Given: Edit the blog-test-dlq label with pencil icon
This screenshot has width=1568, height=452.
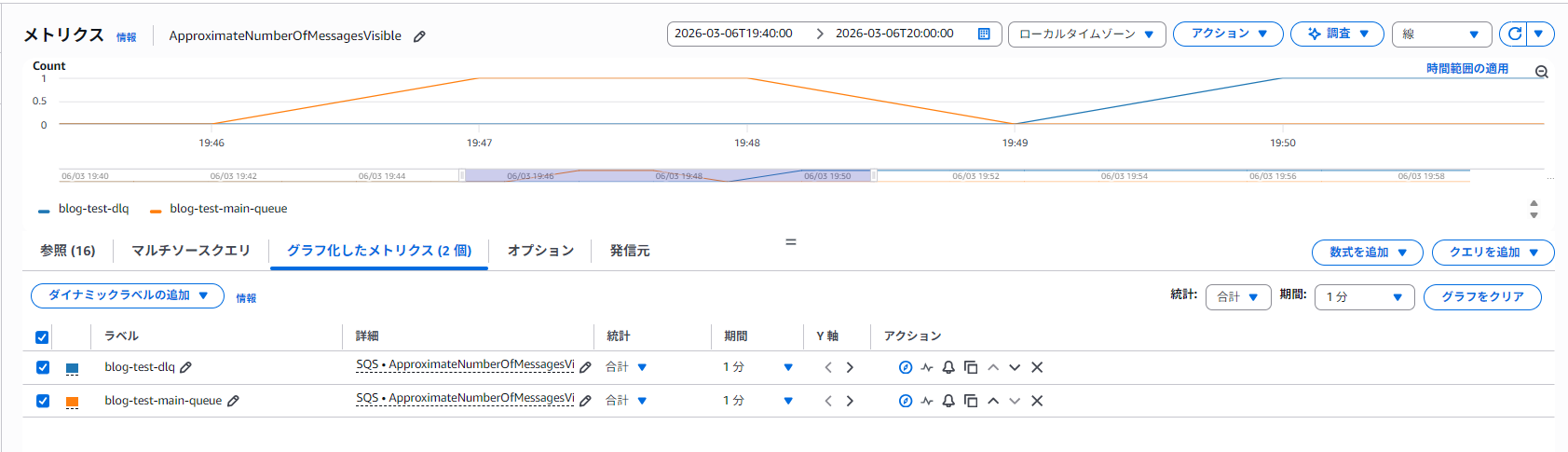Looking at the screenshot, I should click(186, 367).
